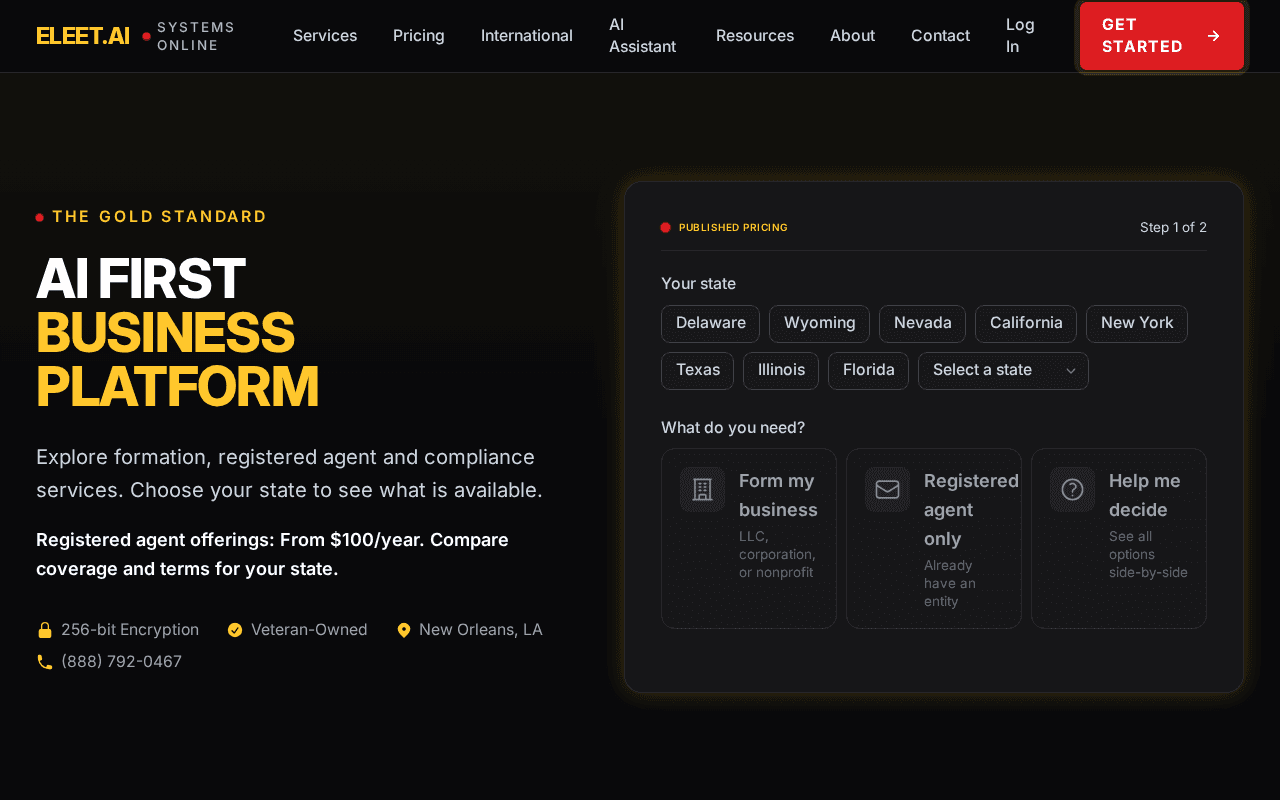Call the (888) 792-0467 phone number
This screenshot has height=800, width=1280.
pos(121,662)
